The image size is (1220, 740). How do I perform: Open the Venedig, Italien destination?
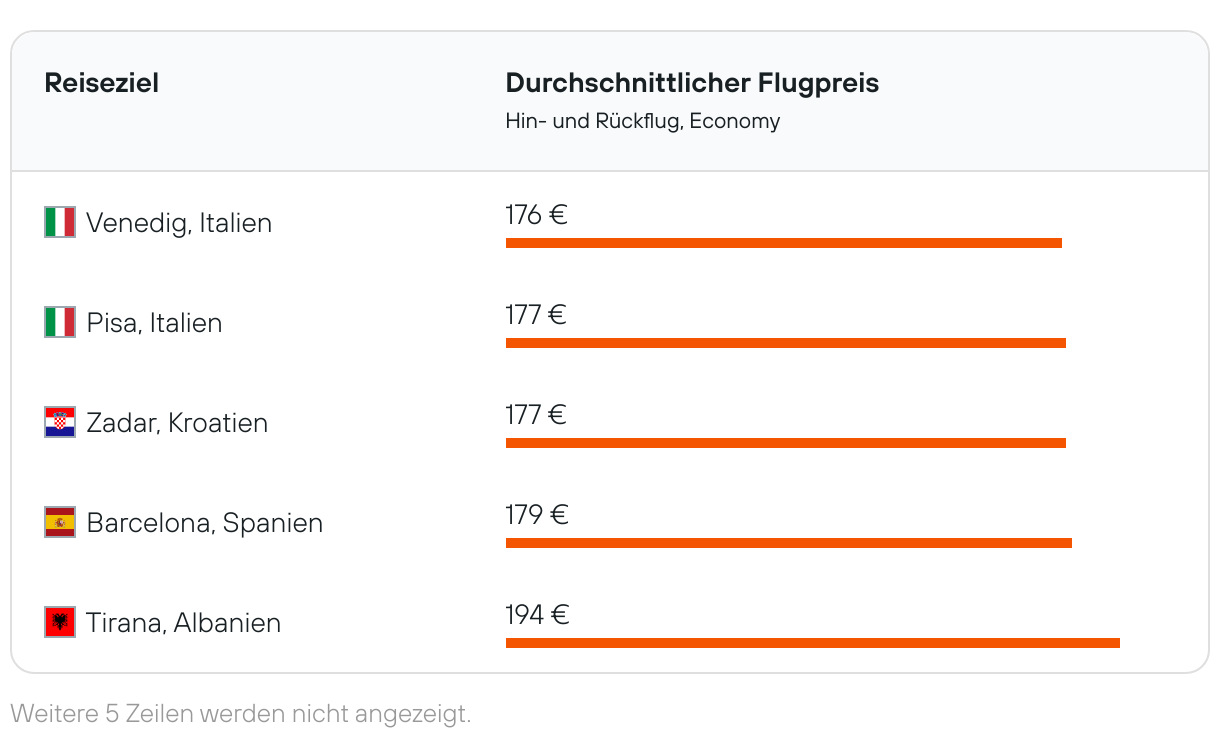click(x=179, y=222)
